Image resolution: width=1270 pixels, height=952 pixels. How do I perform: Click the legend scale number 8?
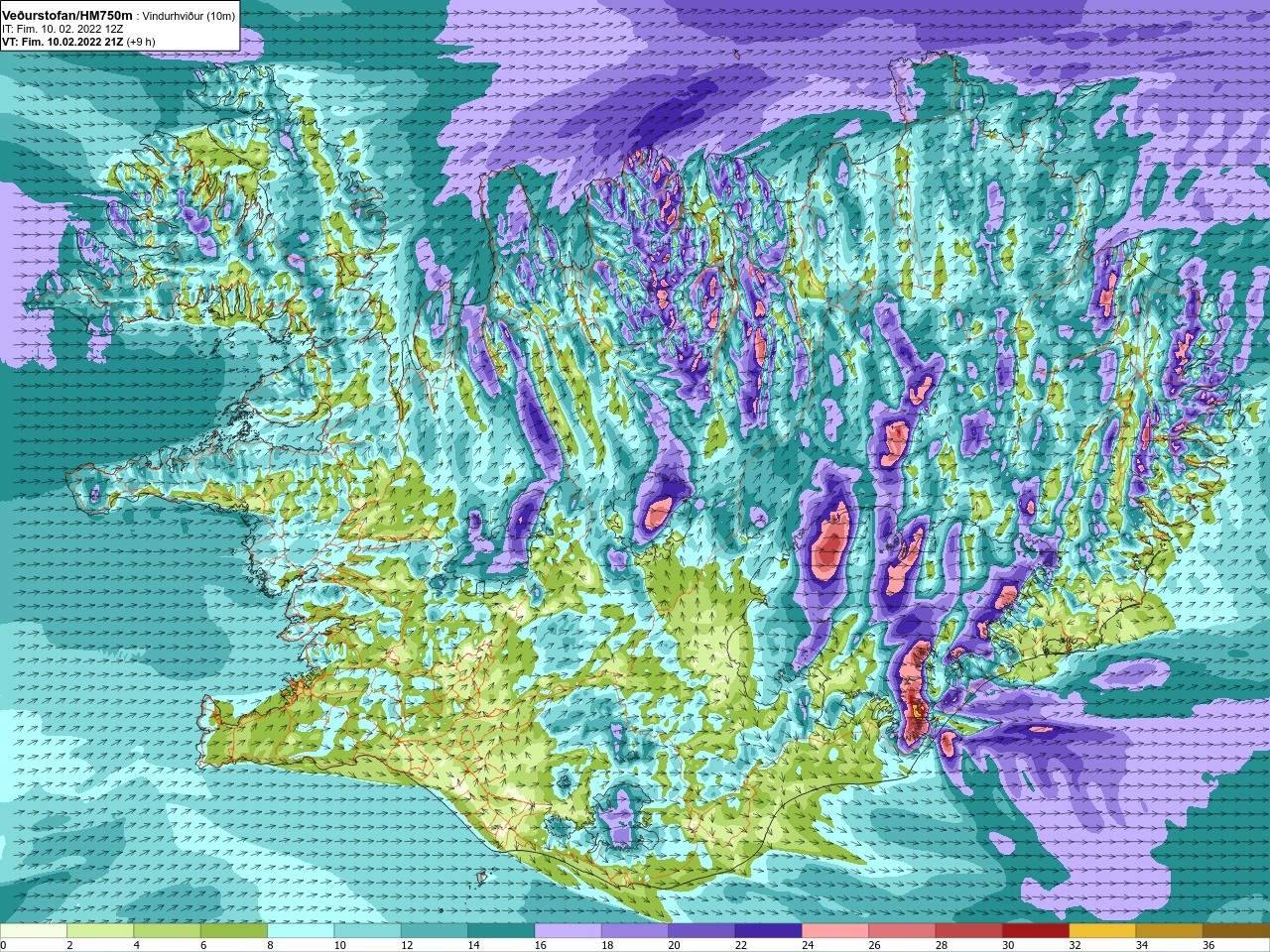(270, 945)
